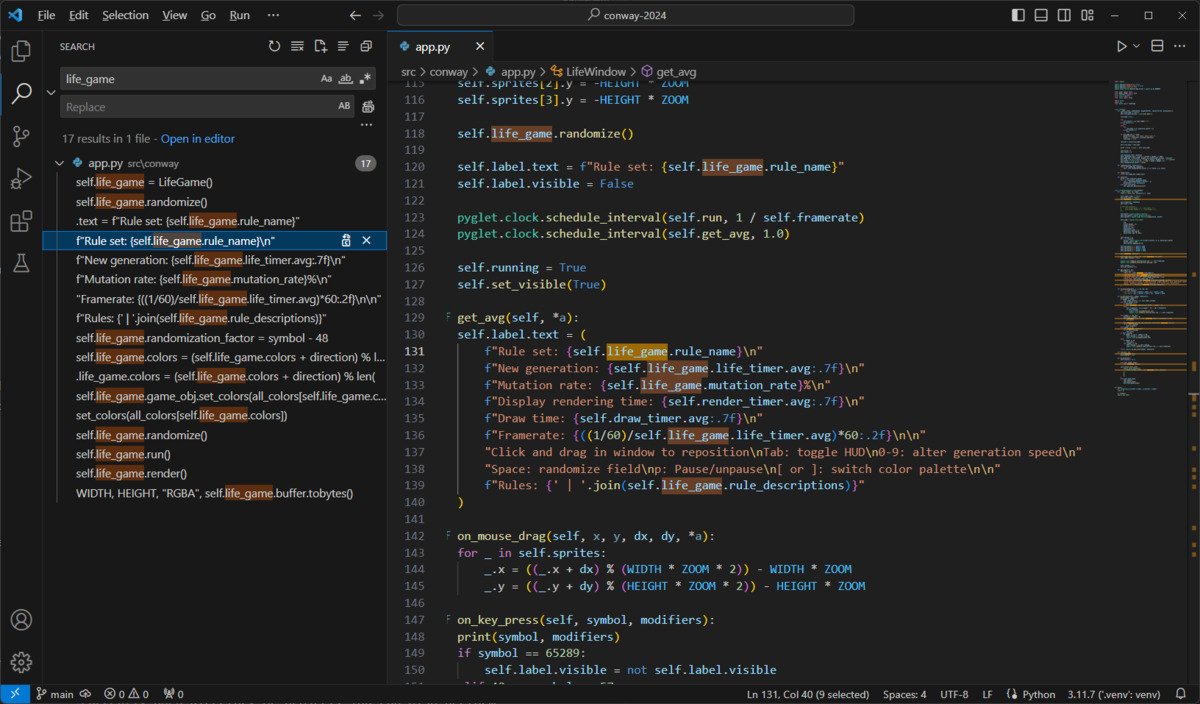Open Source Control view in activity bar
Screen dimensions: 1200x704
(22, 136)
